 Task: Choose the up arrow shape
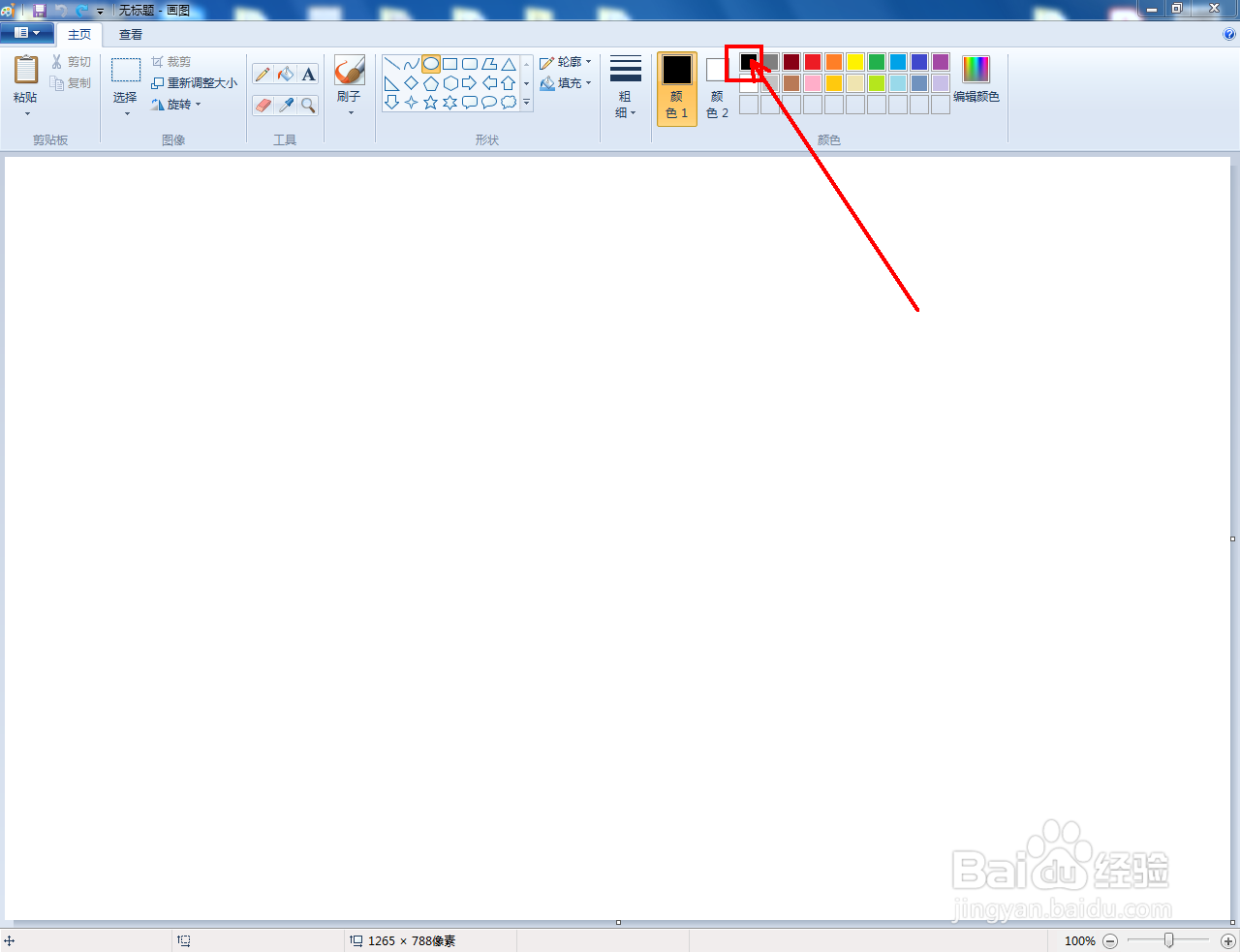(x=509, y=83)
